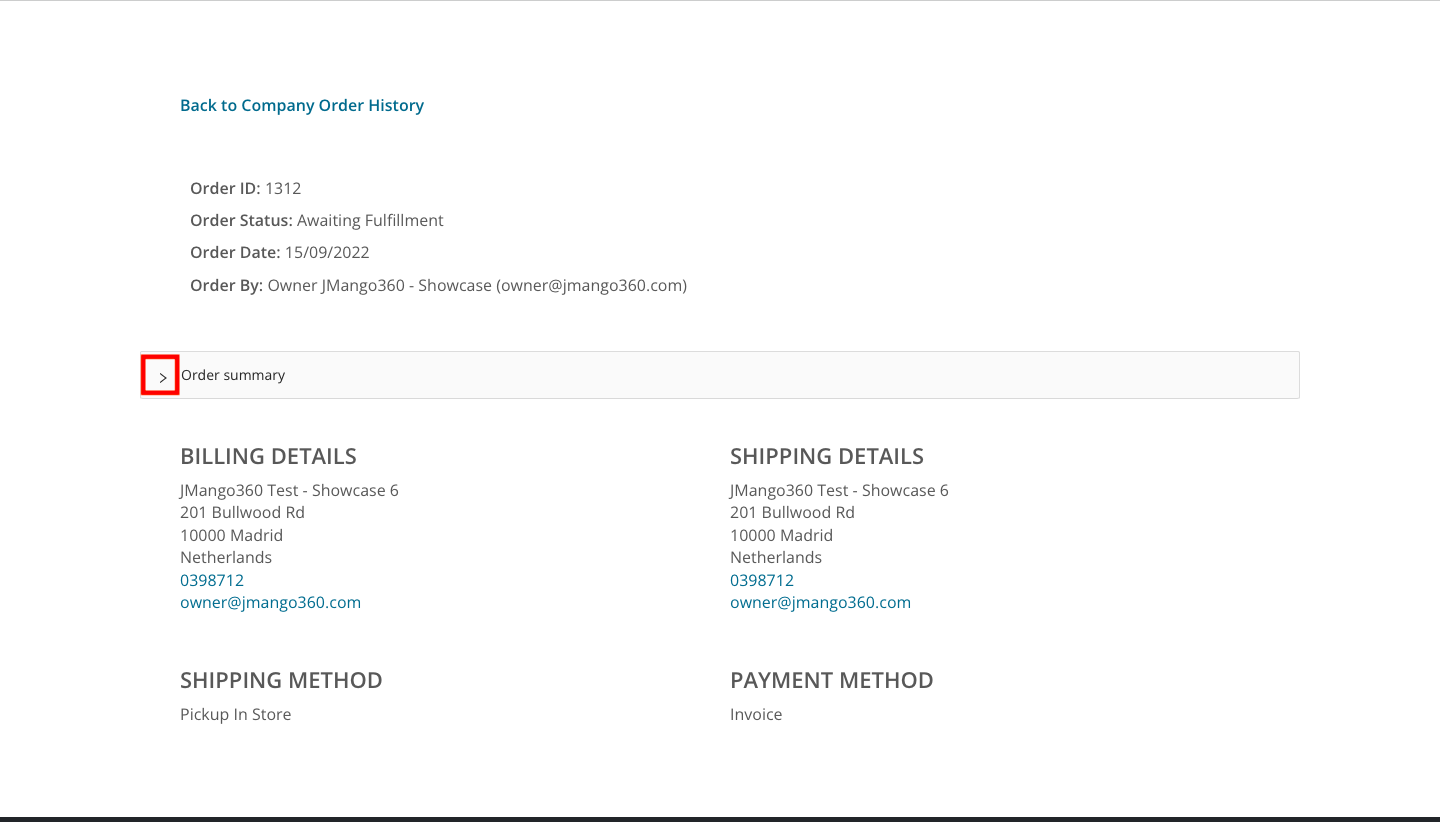Screen dimensions: 1440x822
Task: Click the Order Date 15/09/2022 line
Action: click(280, 252)
